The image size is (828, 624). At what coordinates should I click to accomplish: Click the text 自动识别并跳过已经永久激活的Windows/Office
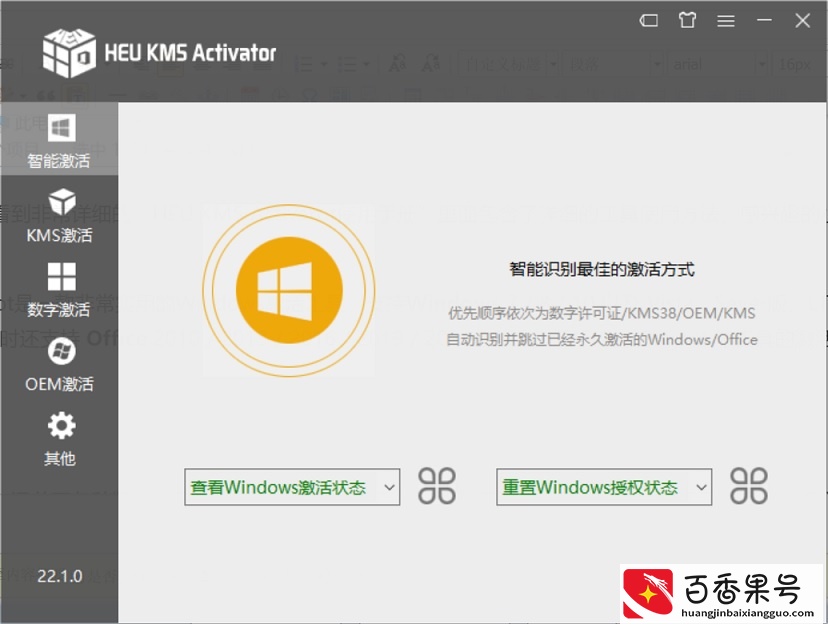point(601,339)
